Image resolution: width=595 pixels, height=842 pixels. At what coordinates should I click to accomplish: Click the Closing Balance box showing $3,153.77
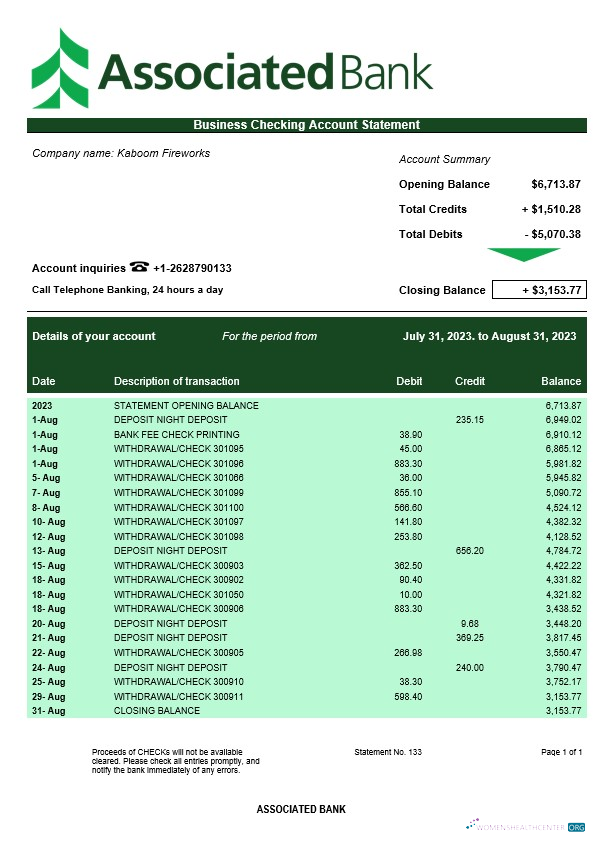539,290
